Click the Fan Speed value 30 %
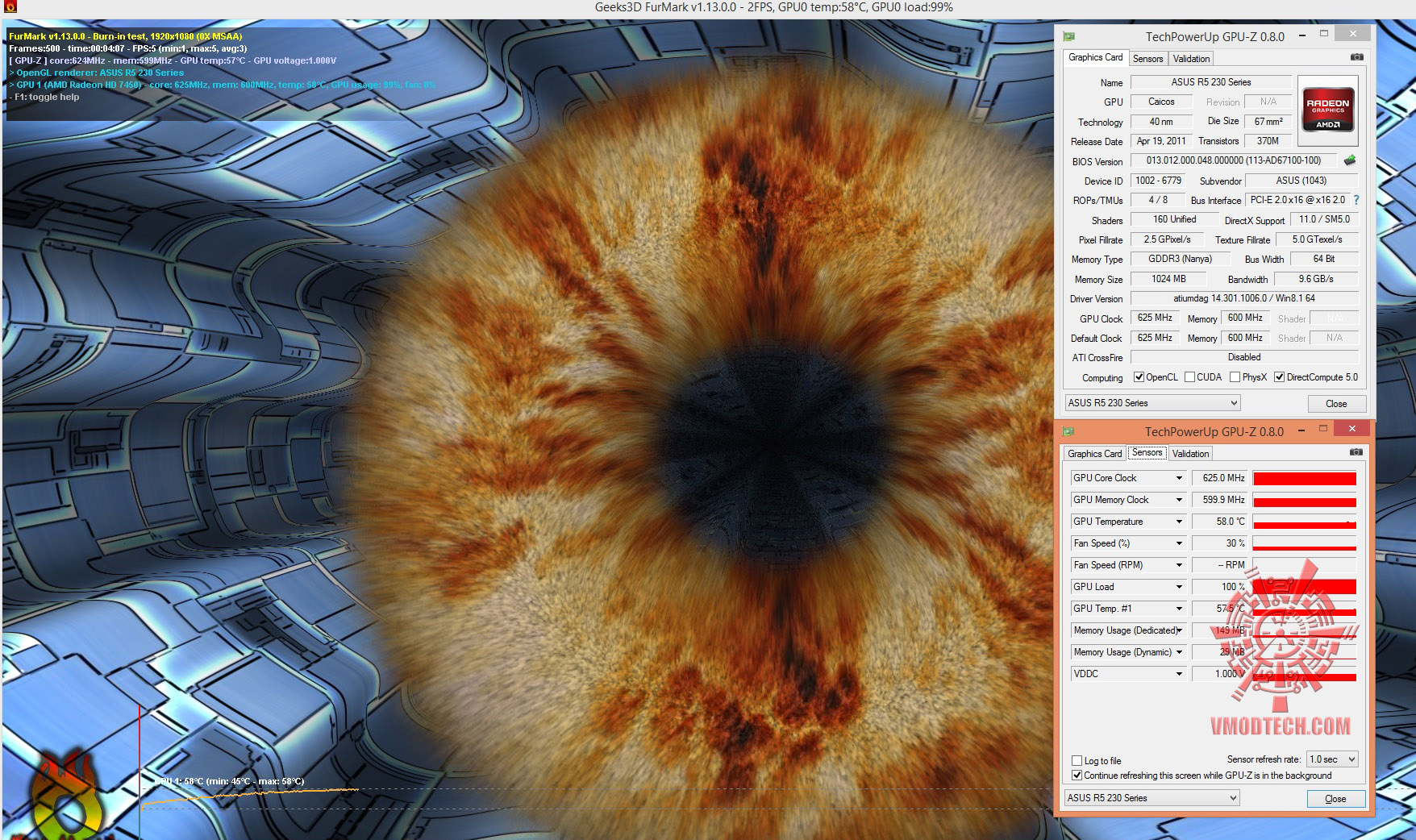This screenshot has width=1416, height=840. 1219,543
